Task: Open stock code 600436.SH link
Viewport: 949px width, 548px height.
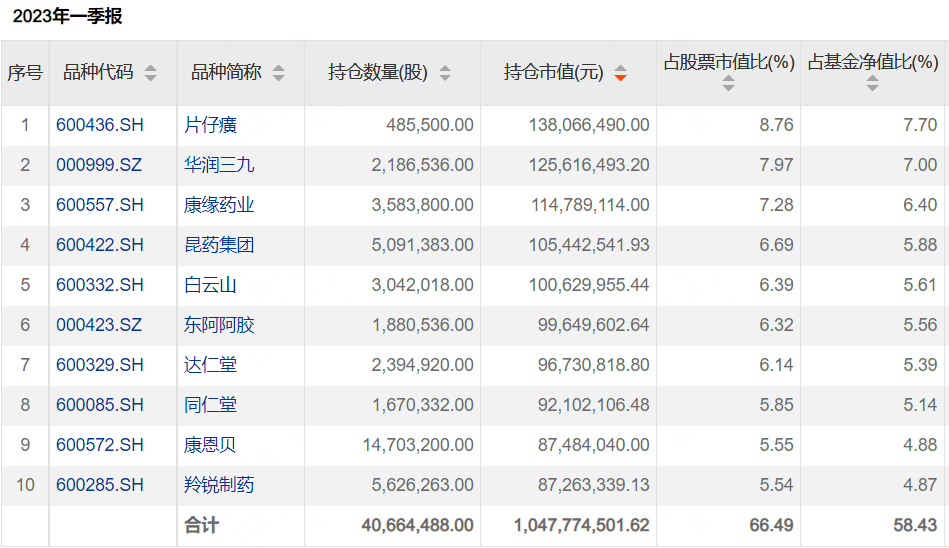Action: click(100, 125)
